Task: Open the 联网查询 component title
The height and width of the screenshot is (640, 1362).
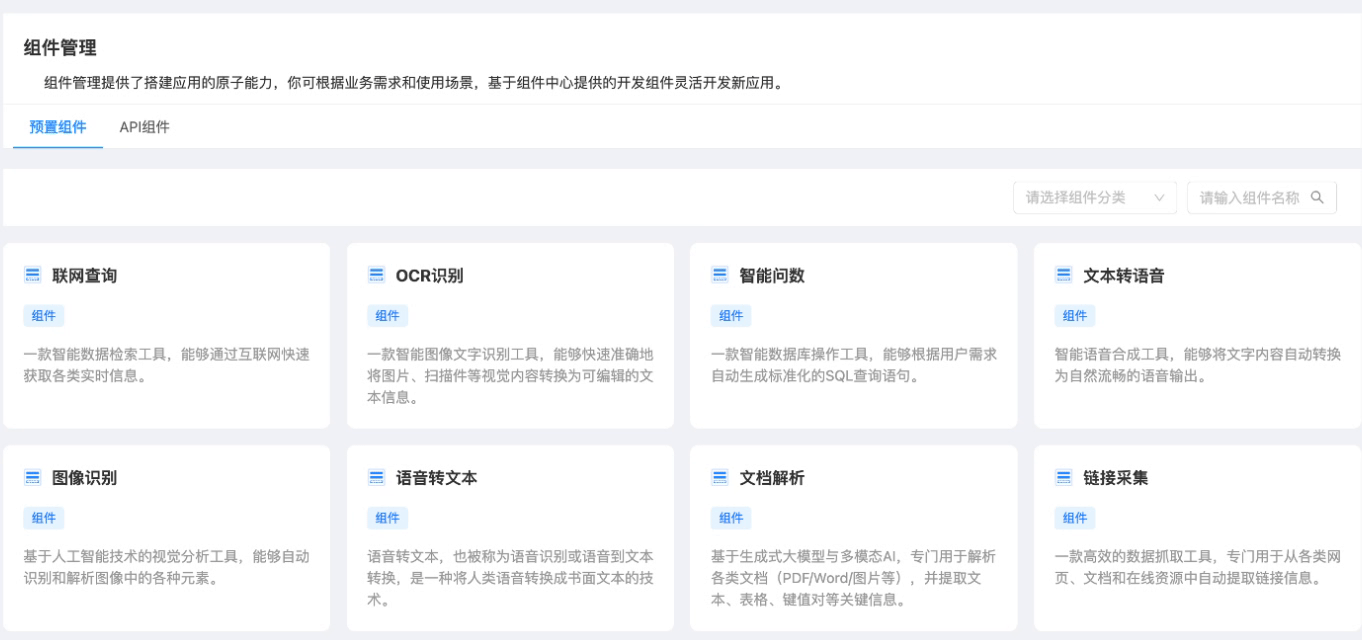Action: [85, 276]
